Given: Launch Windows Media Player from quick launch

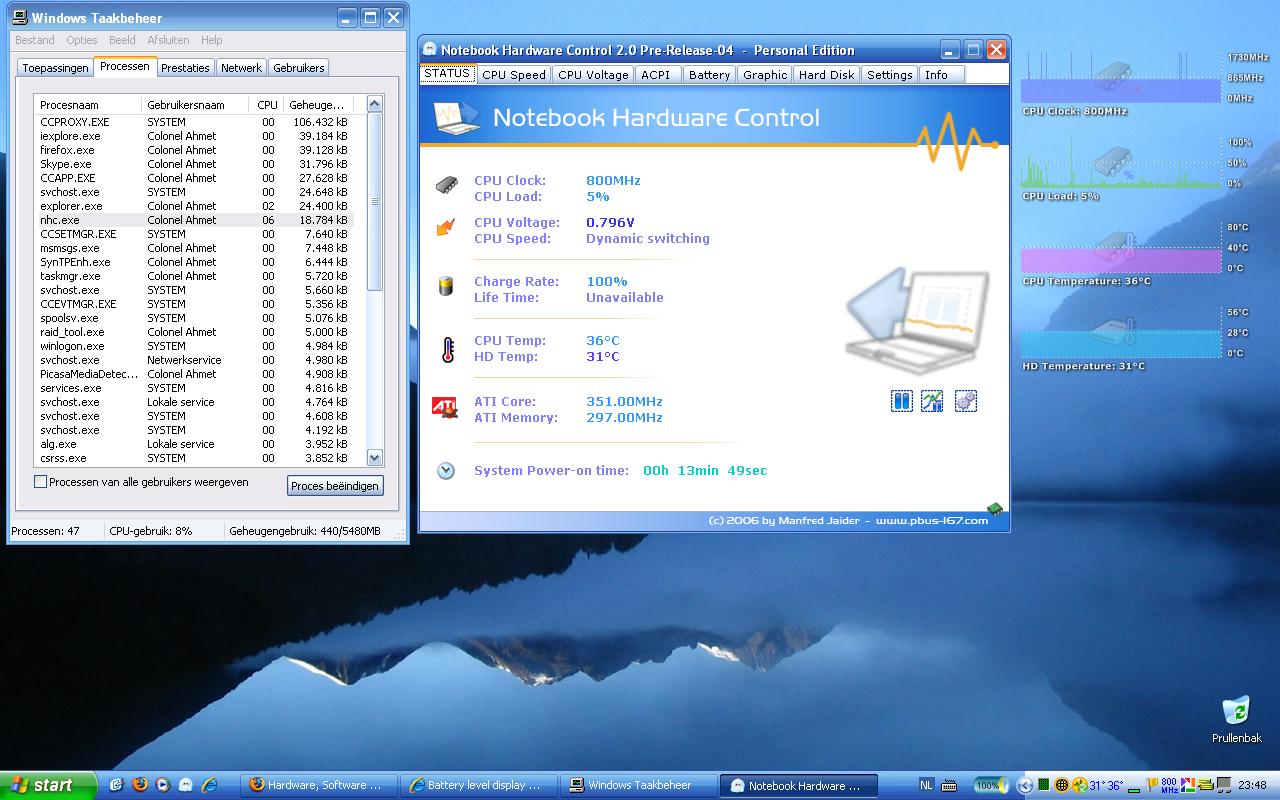Looking at the screenshot, I should point(163,785).
